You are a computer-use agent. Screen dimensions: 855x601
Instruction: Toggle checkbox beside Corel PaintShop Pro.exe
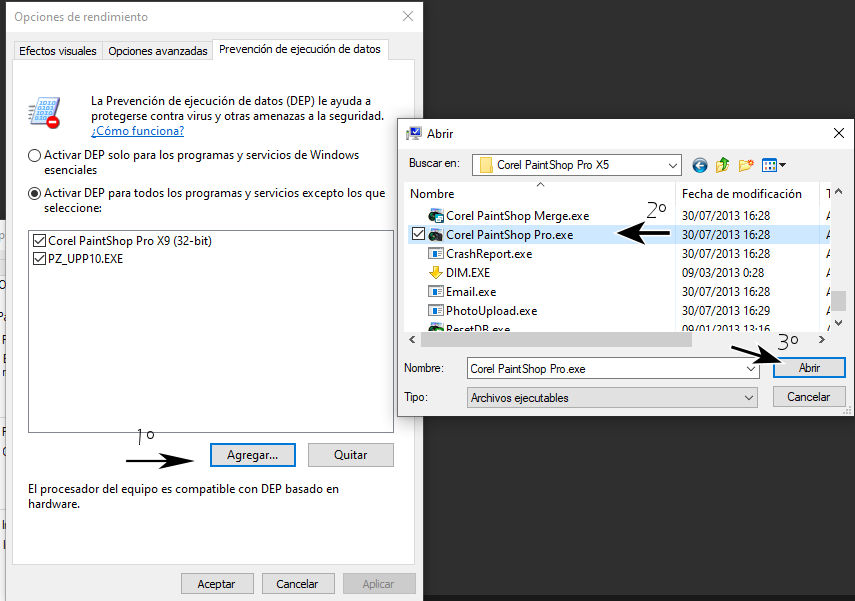pos(418,234)
